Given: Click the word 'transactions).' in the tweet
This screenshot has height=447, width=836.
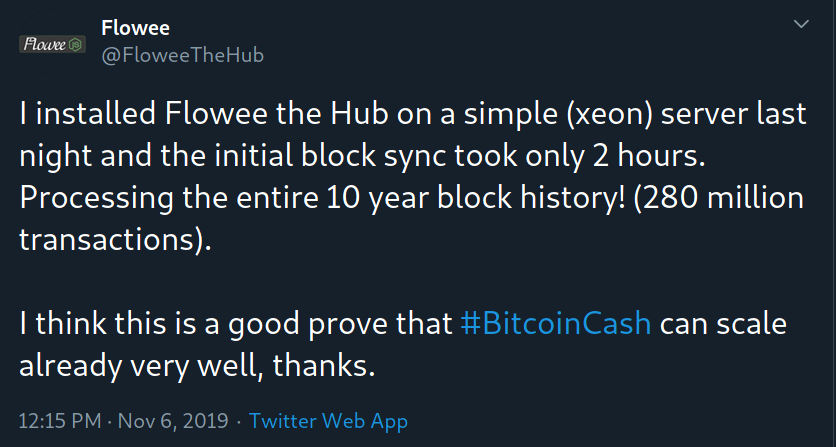Looking at the screenshot, I should 115,240.
